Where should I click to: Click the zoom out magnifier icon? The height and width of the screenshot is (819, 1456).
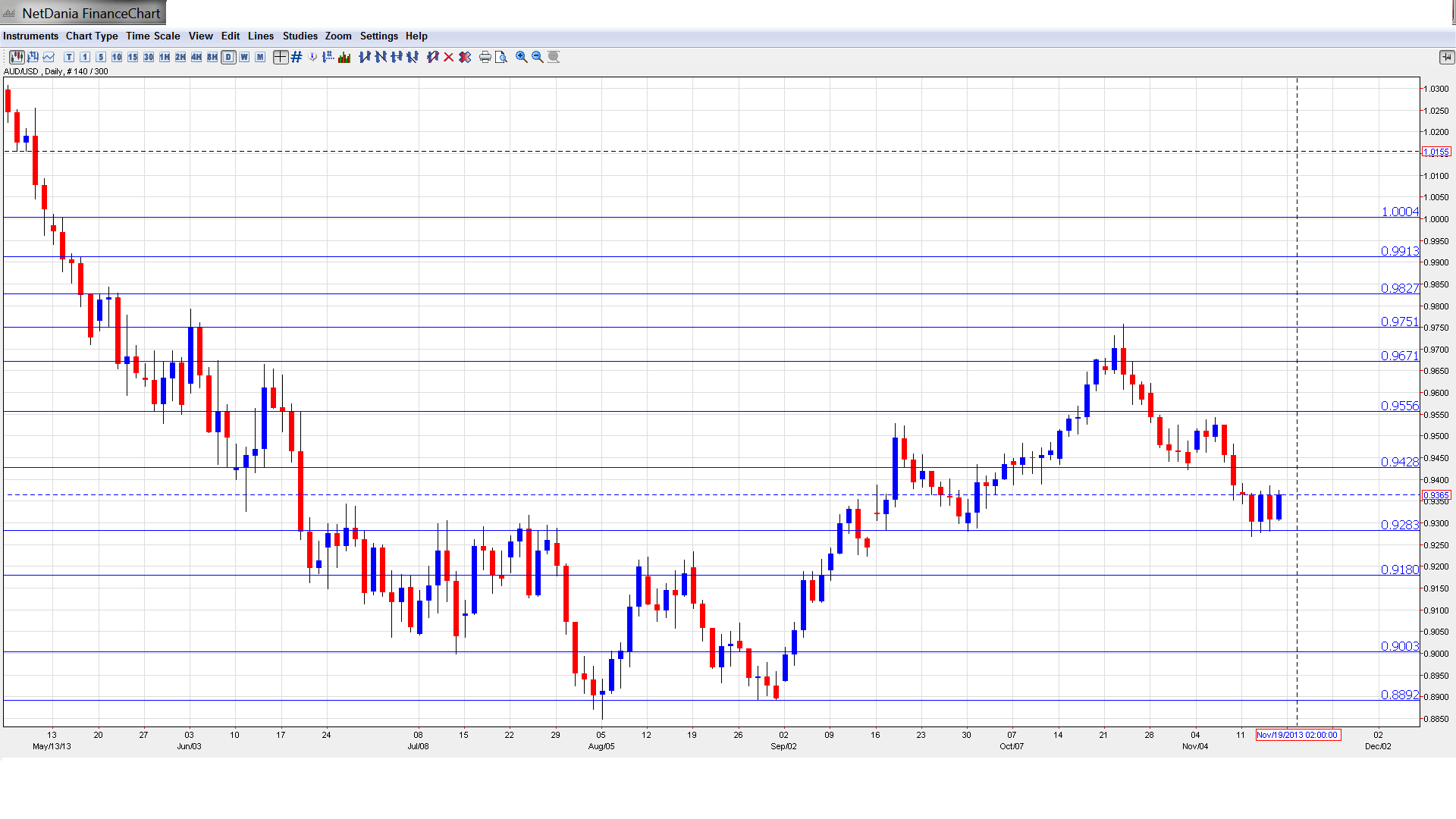[x=537, y=57]
